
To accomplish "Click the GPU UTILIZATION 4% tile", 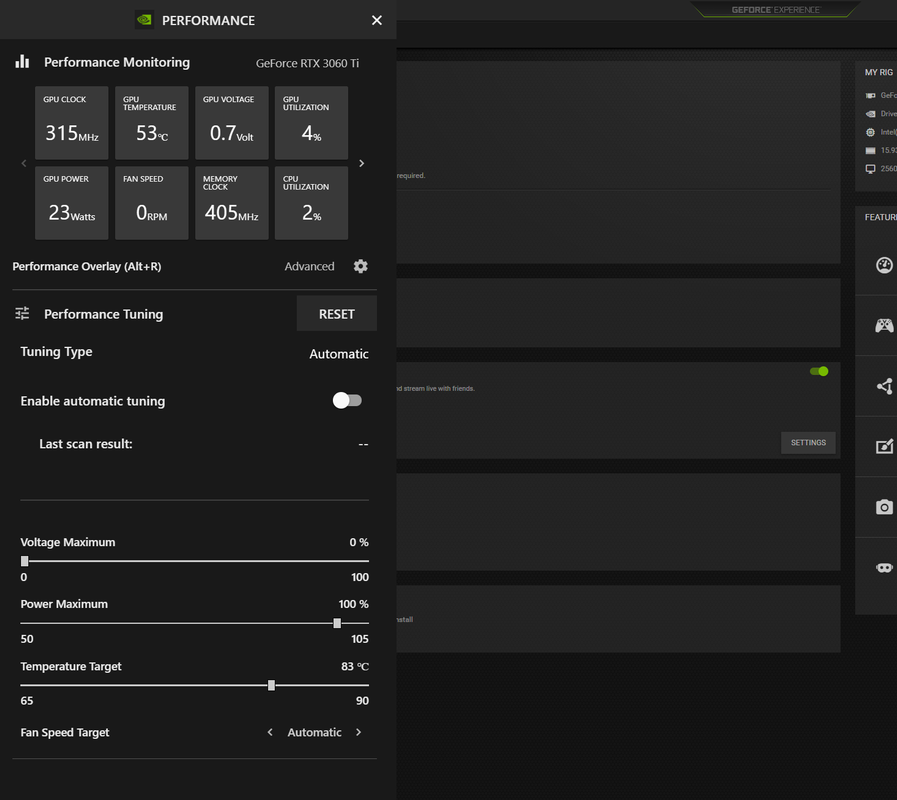I will click(x=311, y=122).
